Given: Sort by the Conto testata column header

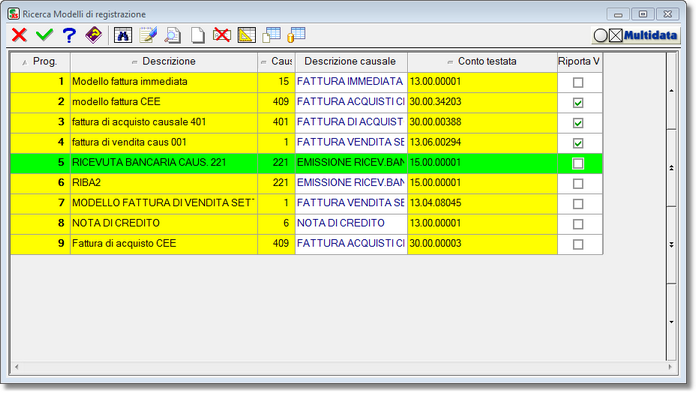Looking at the screenshot, I should (x=482, y=62).
